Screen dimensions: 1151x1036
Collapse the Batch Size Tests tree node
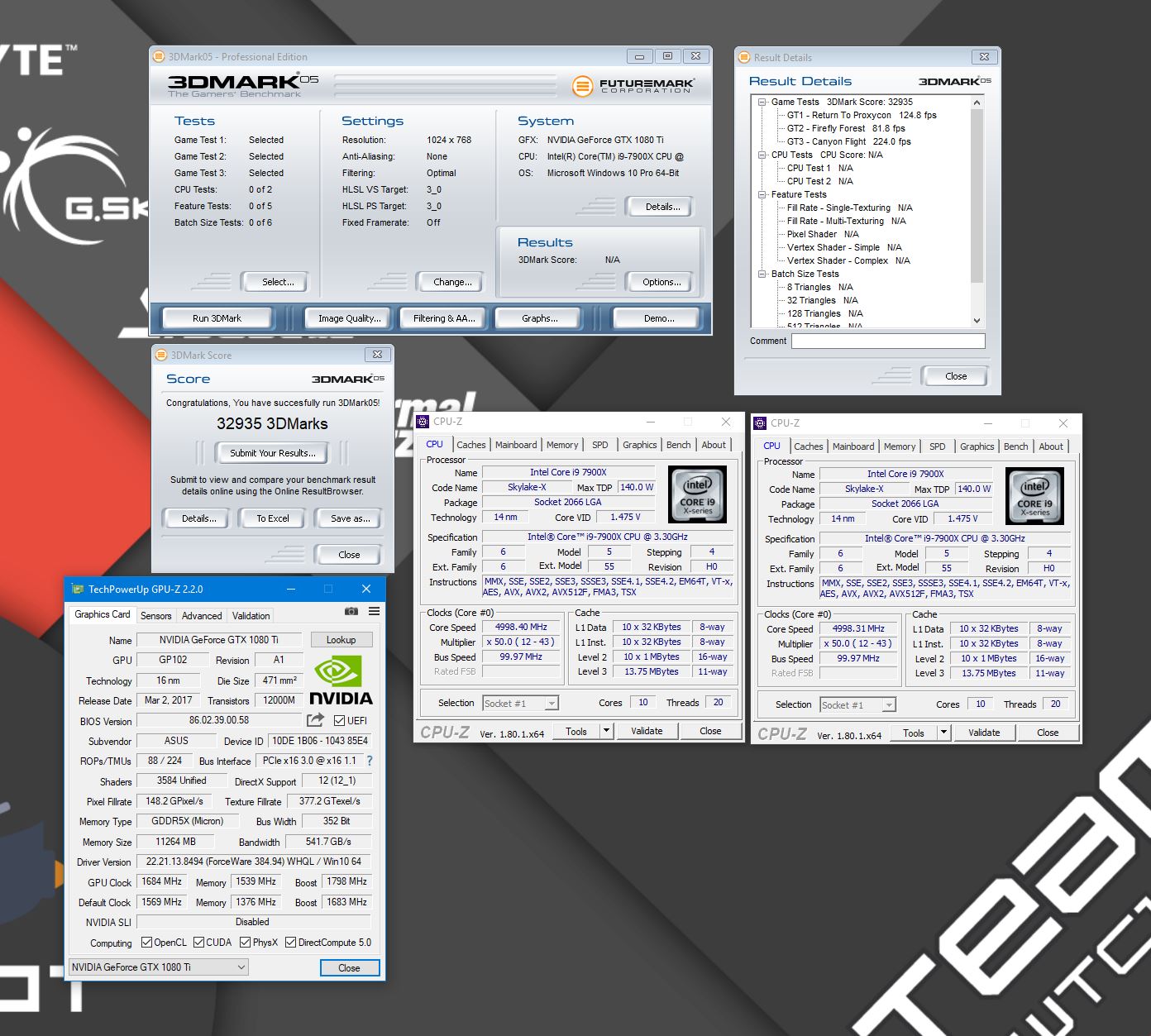[x=762, y=274]
